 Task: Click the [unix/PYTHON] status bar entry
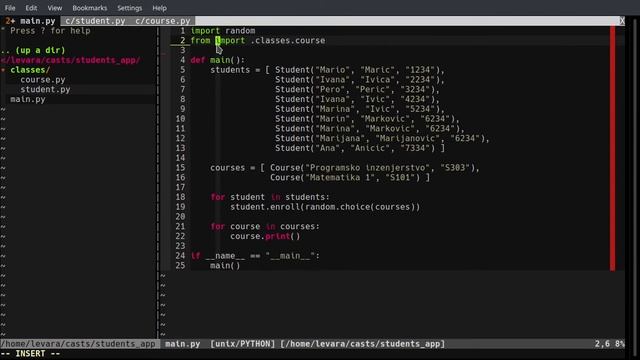243,344
